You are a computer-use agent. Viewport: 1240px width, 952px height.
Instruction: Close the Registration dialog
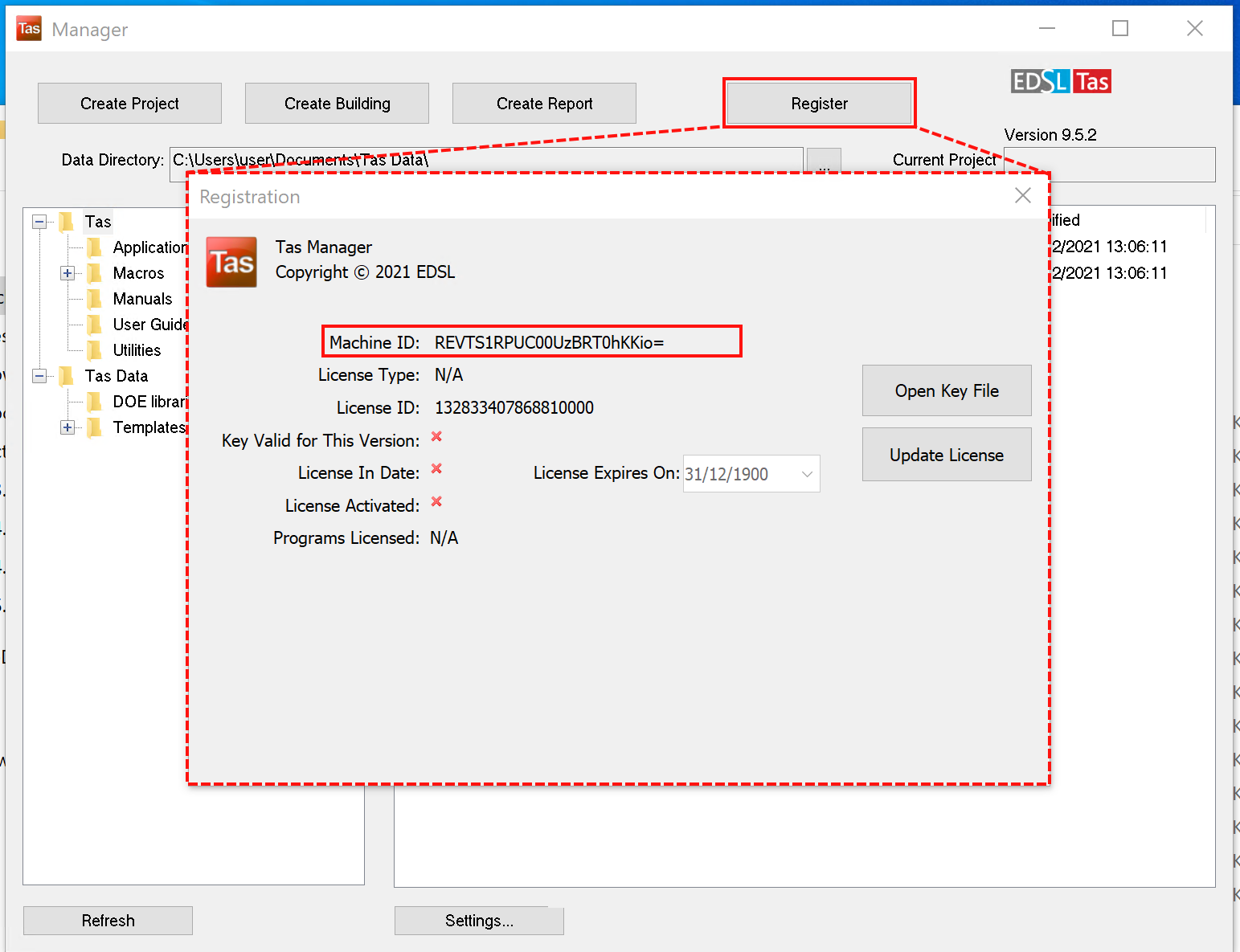pyautogui.click(x=1022, y=195)
